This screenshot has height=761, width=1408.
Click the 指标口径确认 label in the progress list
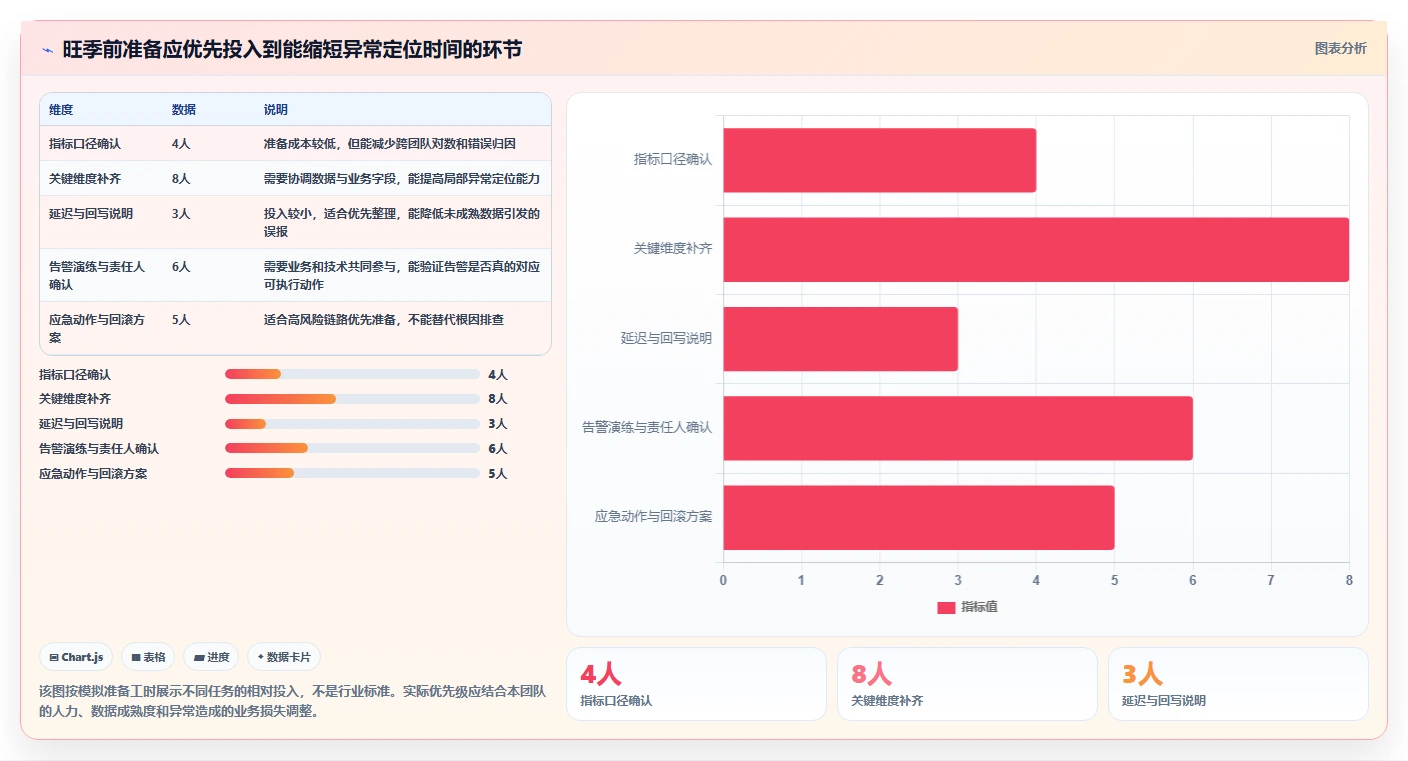(75, 375)
